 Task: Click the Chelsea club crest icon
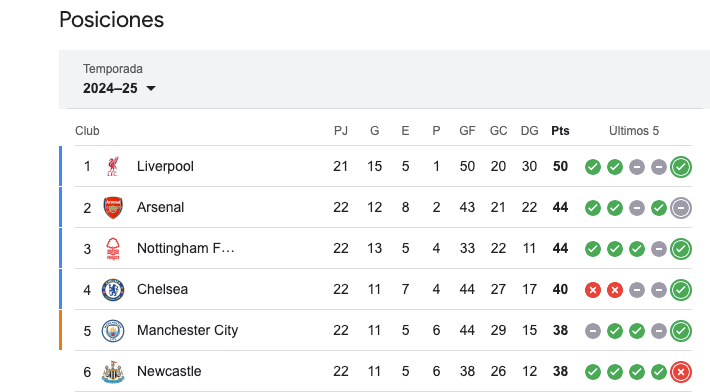click(113, 290)
